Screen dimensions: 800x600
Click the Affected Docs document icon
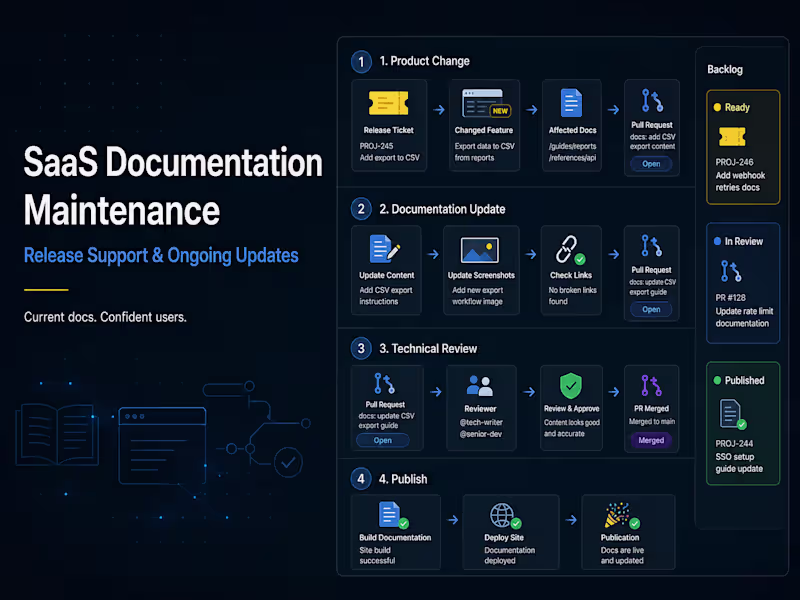pyautogui.click(x=571, y=103)
